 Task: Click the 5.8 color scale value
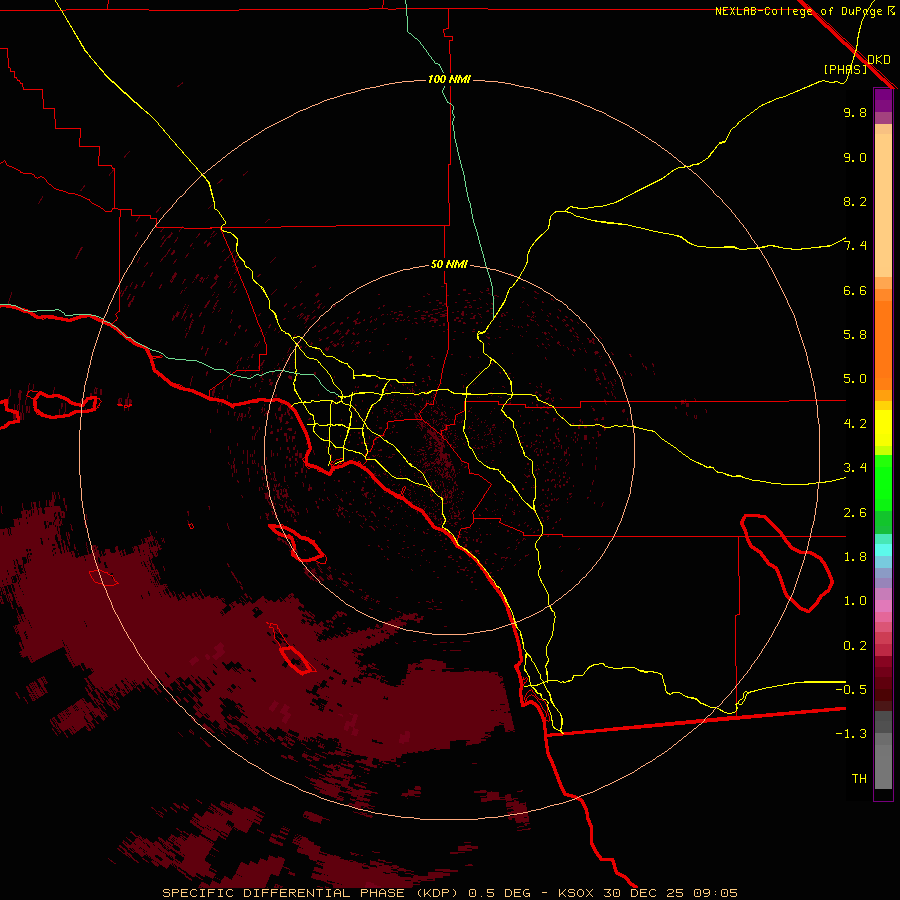(855, 335)
